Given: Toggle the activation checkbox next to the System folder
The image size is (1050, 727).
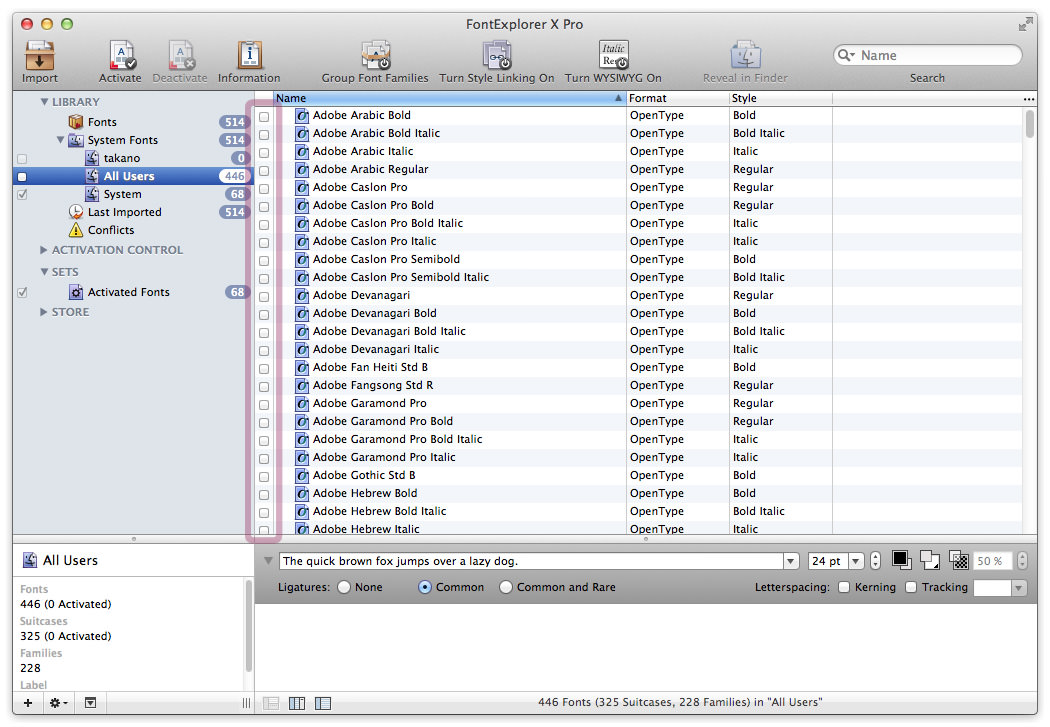Looking at the screenshot, I should pyautogui.click(x=22, y=195).
